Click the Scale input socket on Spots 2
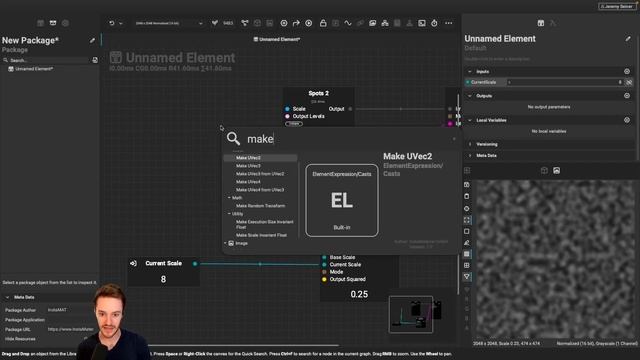 [287, 109]
